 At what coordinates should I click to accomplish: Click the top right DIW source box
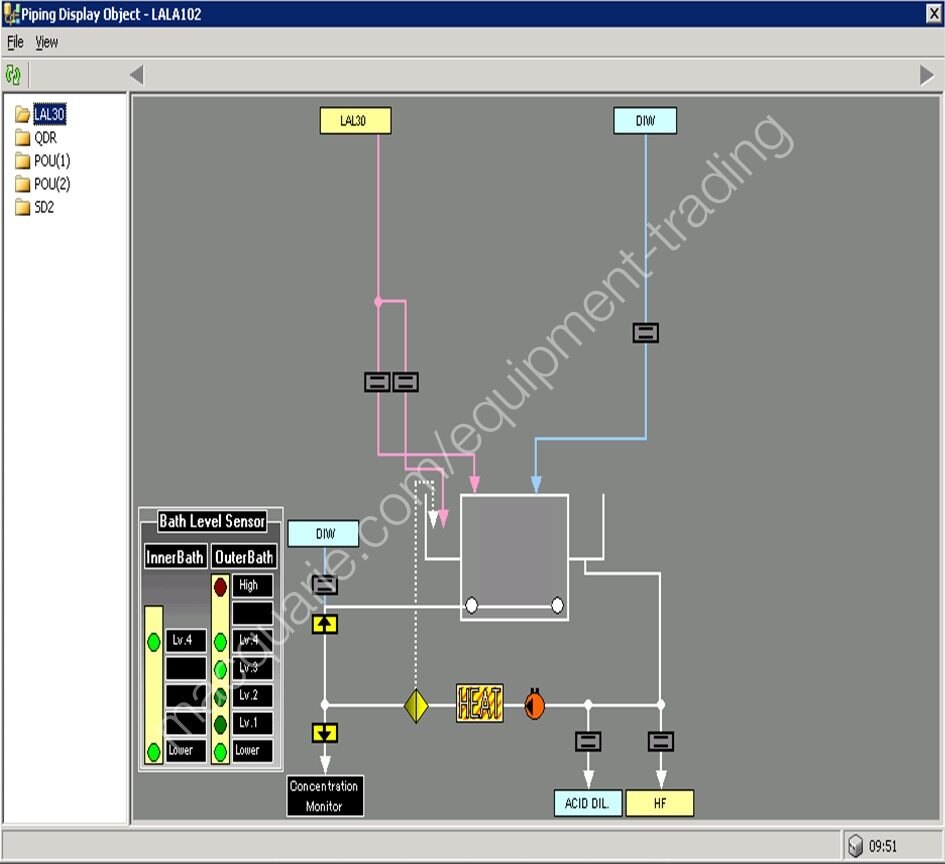tap(645, 121)
